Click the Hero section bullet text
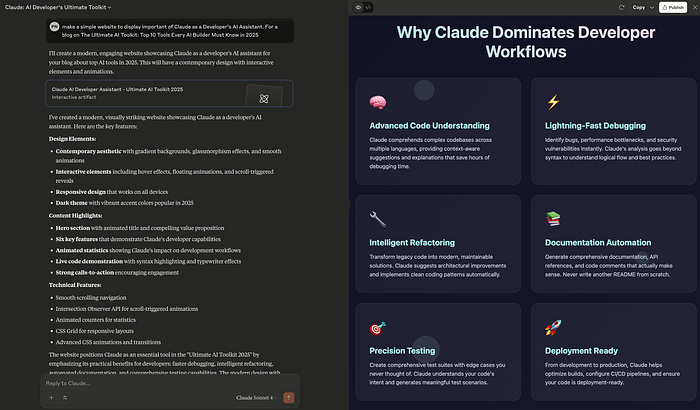The image size is (700, 410). pos(140,228)
